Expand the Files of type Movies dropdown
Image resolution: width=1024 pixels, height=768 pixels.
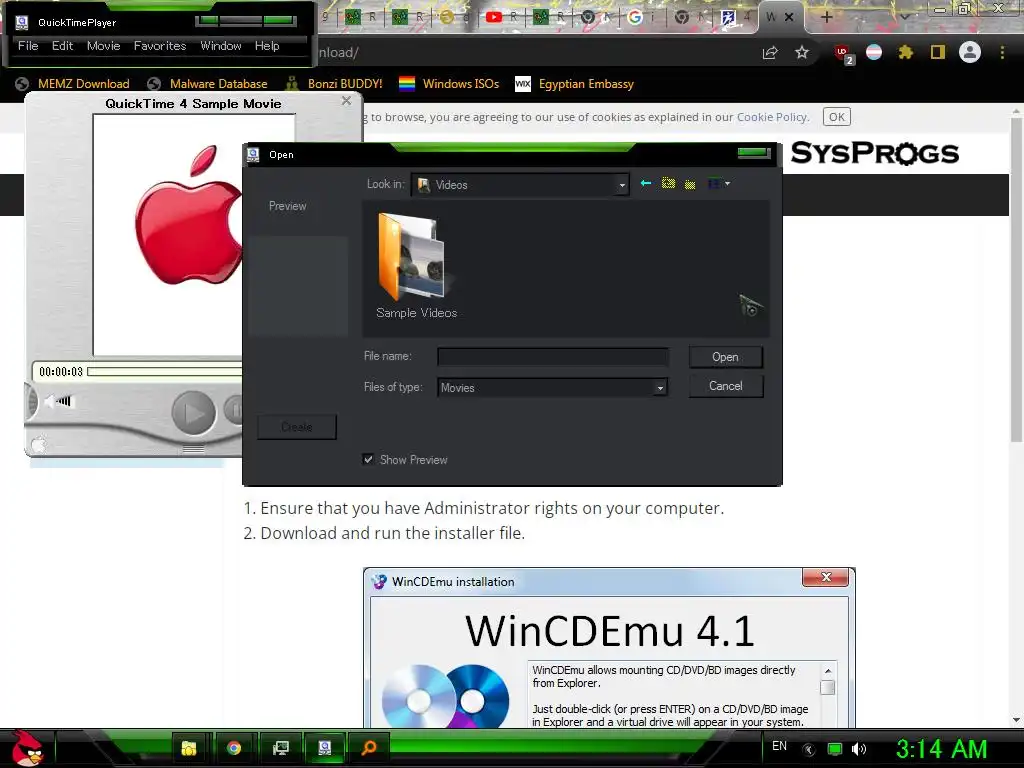660,388
